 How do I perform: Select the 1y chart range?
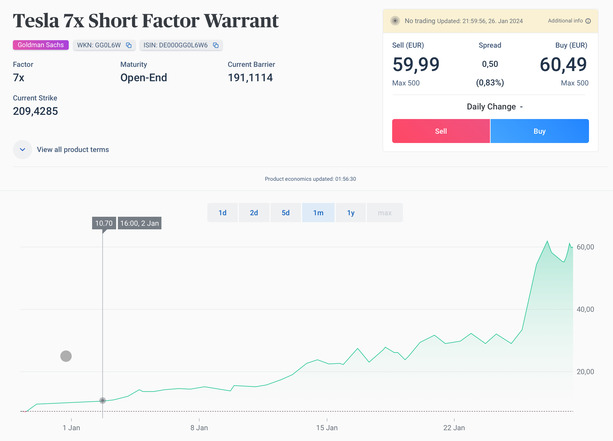(350, 212)
